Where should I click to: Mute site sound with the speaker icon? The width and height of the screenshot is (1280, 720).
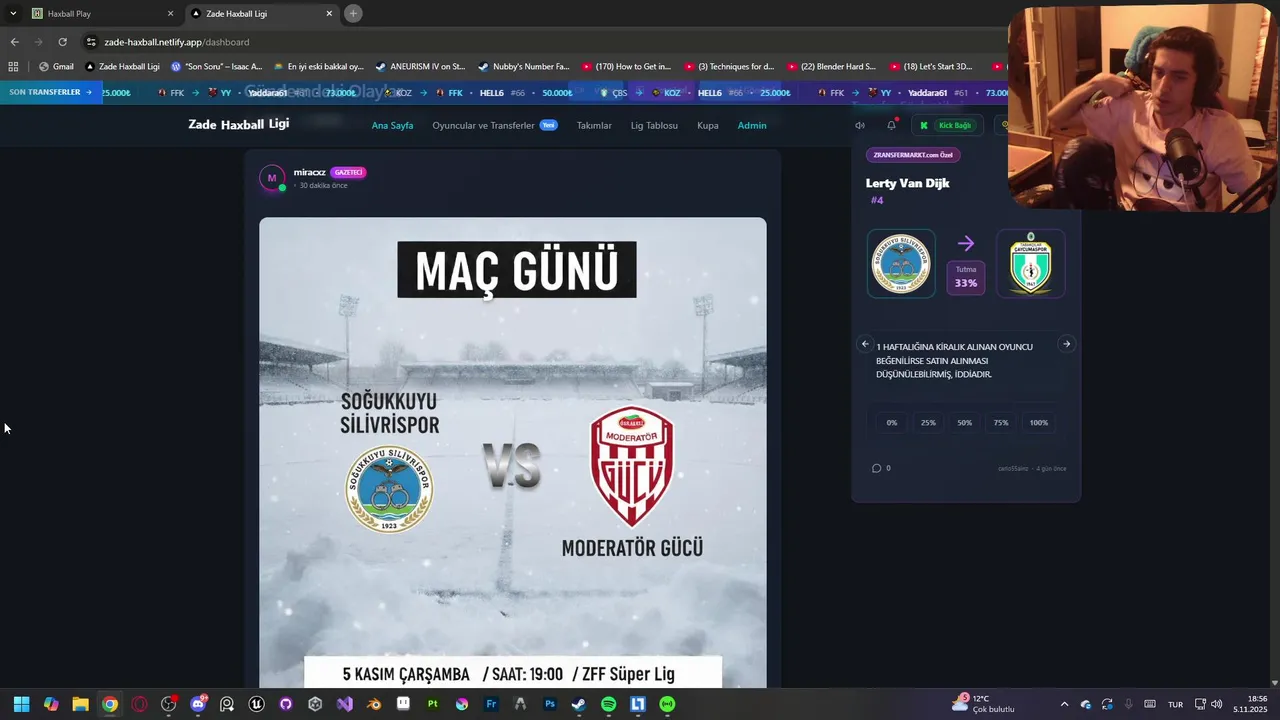(860, 125)
